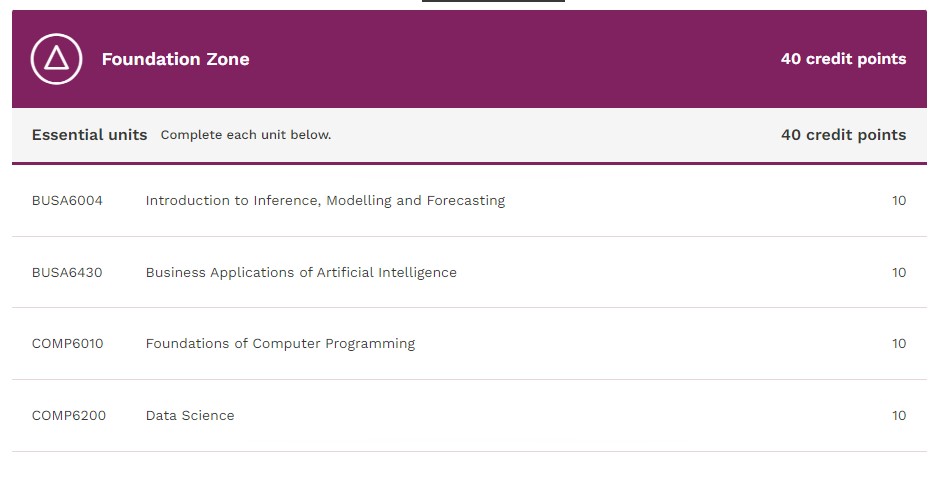This screenshot has height=485, width=935.
Task: Click the 10 credit value for COMP6010
Action: click(x=899, y=344)
